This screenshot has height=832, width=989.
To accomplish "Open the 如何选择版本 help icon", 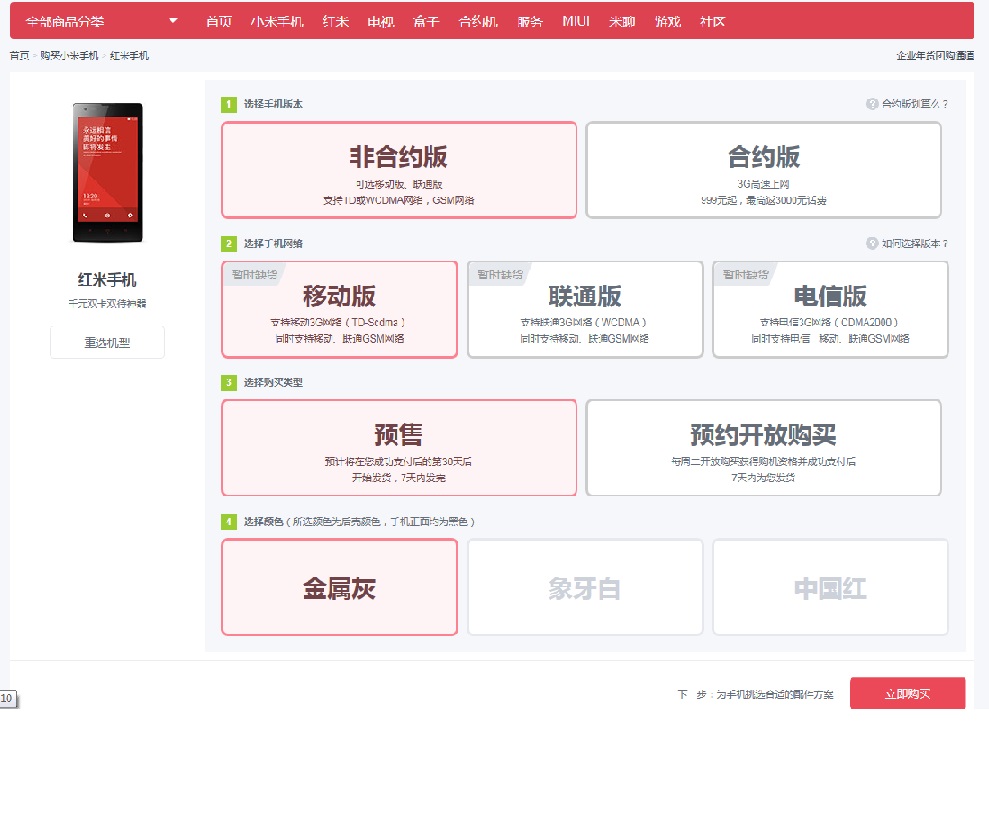I will coord(872,243).
